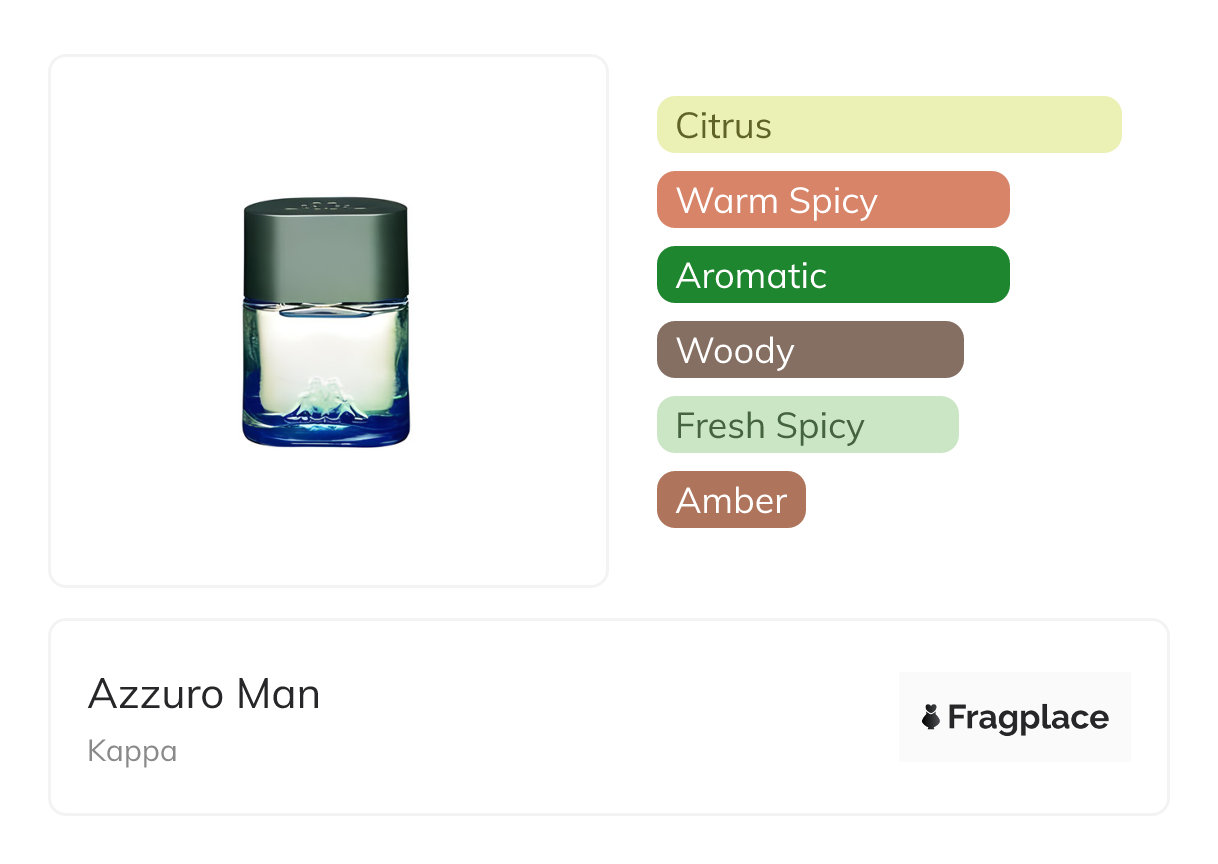The height and width of the screenshot is (864, 1218).
Task: Click the embossed logo atop the cap
Action: [326, 205]
